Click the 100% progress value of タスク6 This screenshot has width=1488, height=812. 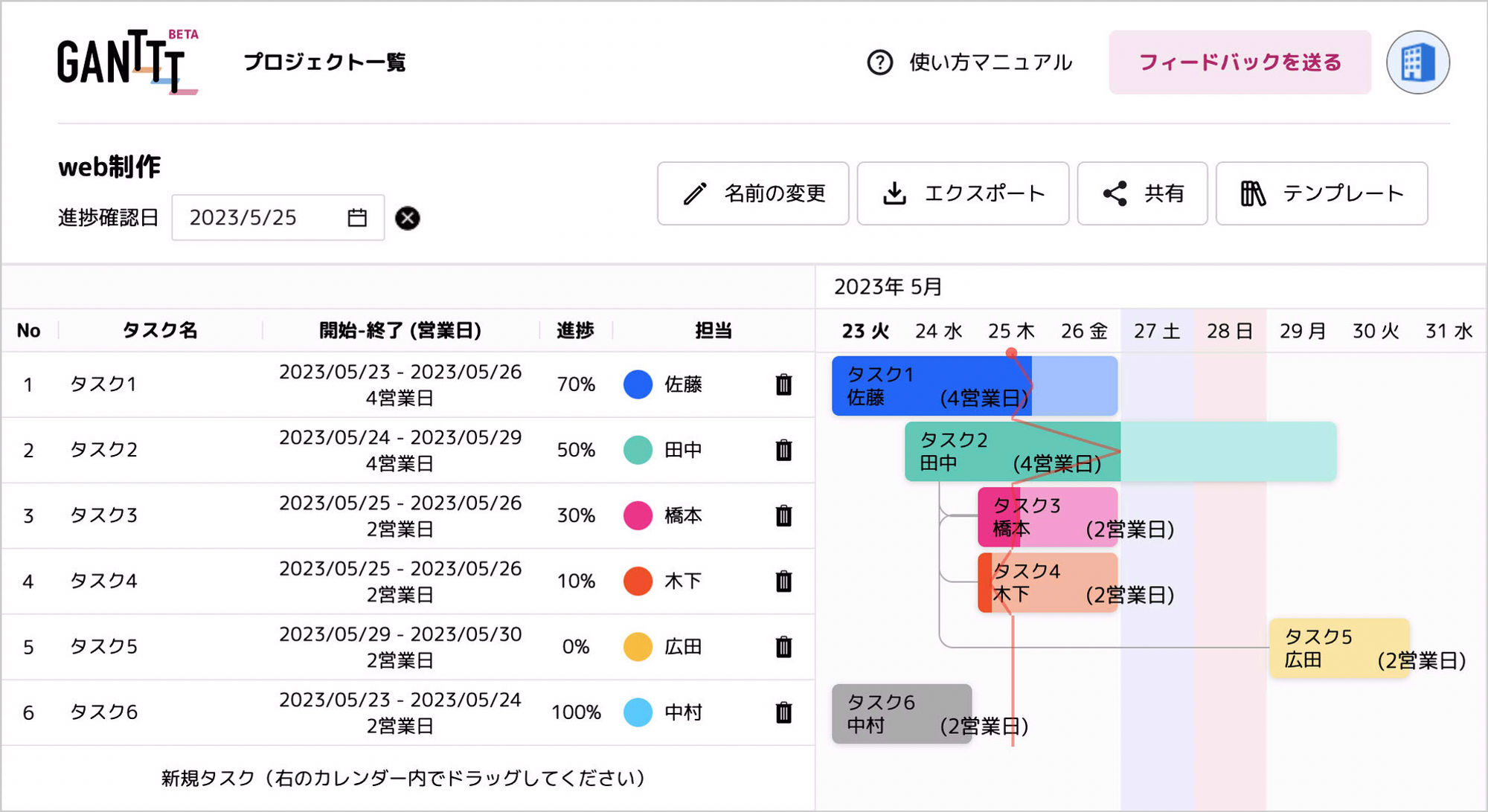click(576, 712)
